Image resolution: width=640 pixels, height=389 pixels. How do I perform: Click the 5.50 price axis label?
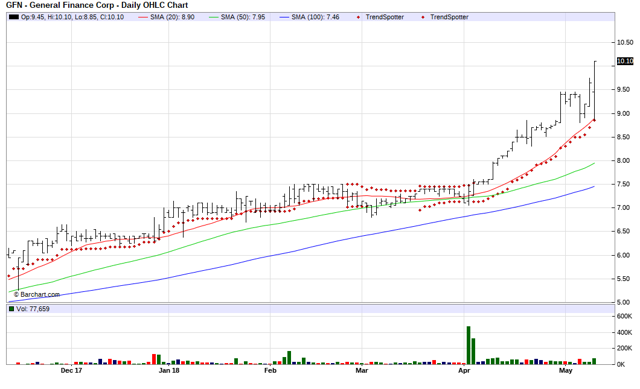625,279
